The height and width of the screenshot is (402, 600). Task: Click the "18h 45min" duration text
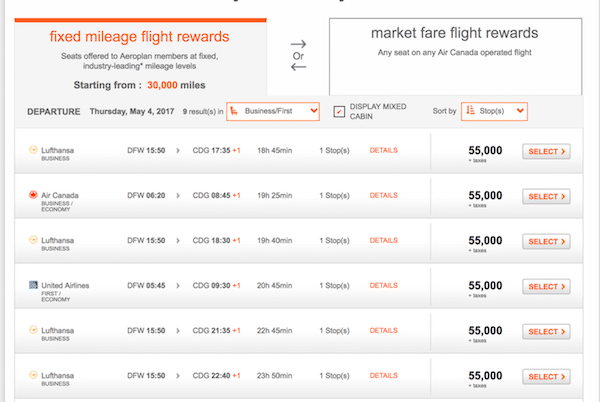click(x=274, y=151)
